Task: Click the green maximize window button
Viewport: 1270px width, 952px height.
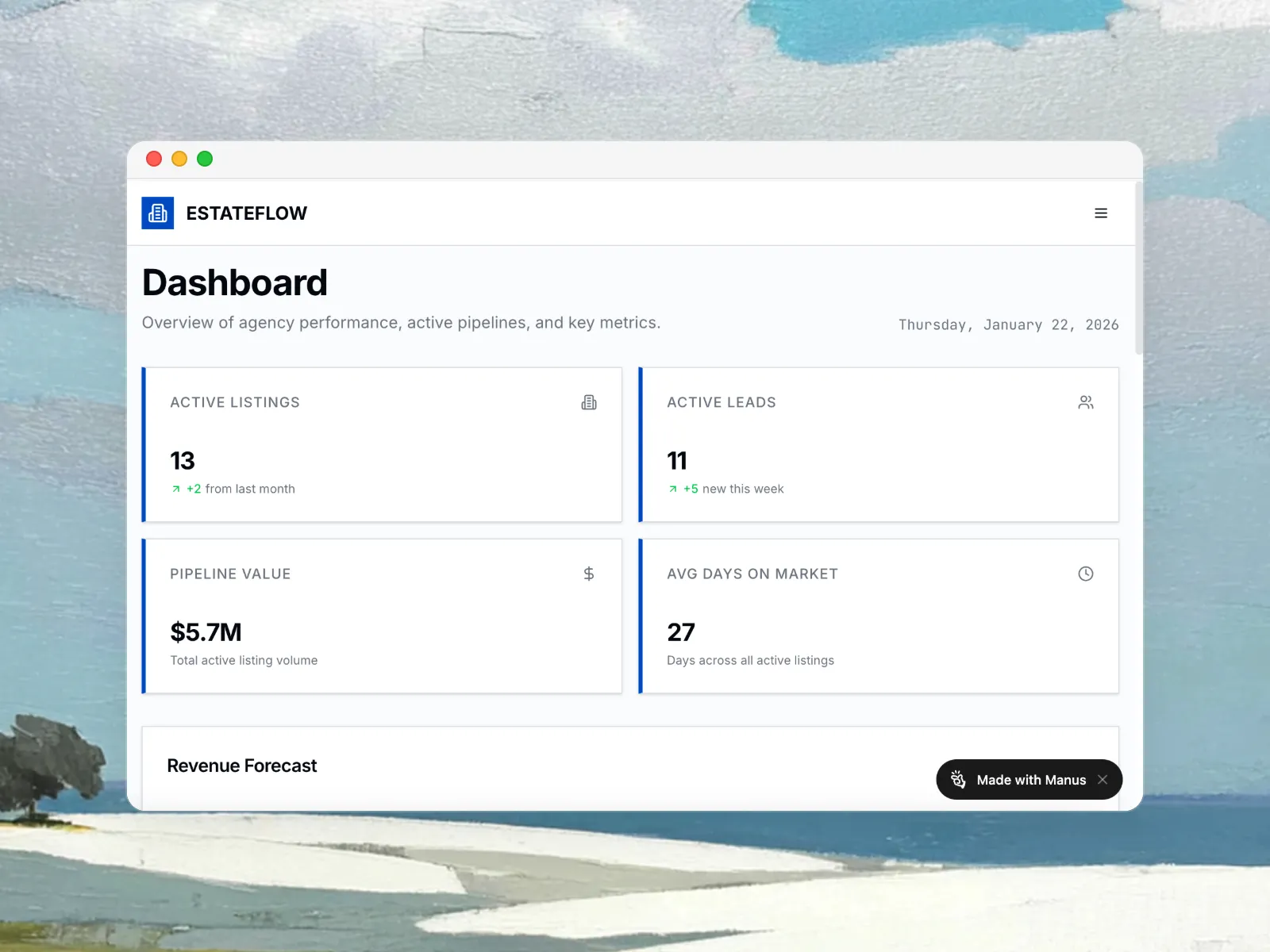Action: coord(205,159)
